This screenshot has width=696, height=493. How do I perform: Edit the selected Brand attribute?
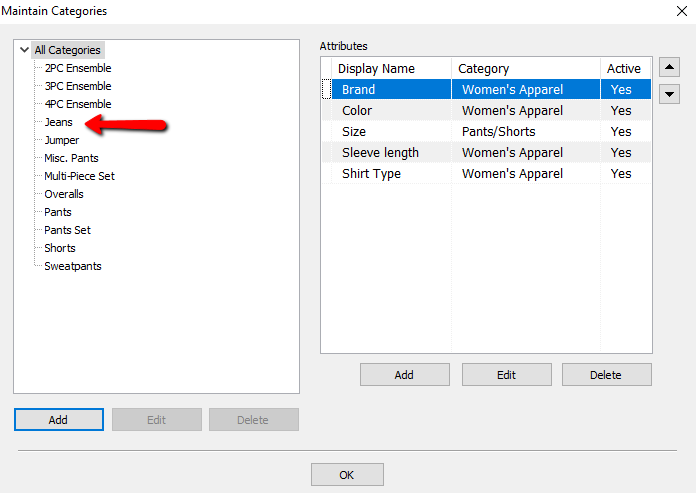(506, 375)
